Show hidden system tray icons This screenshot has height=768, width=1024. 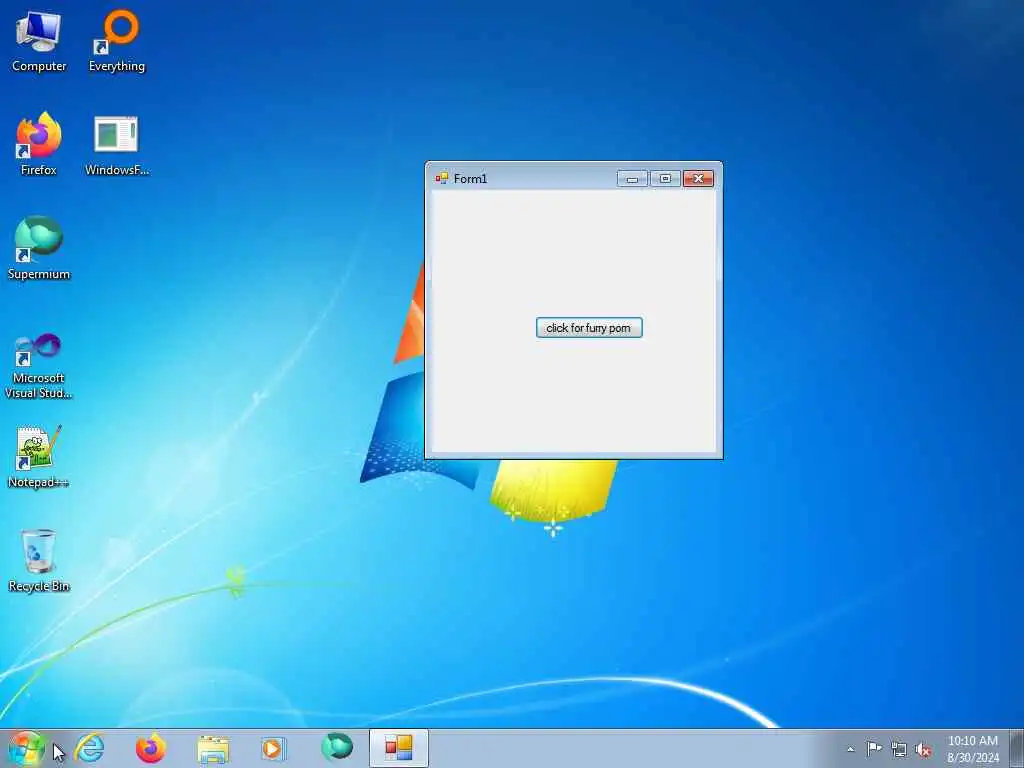click(x=850, y=749)
